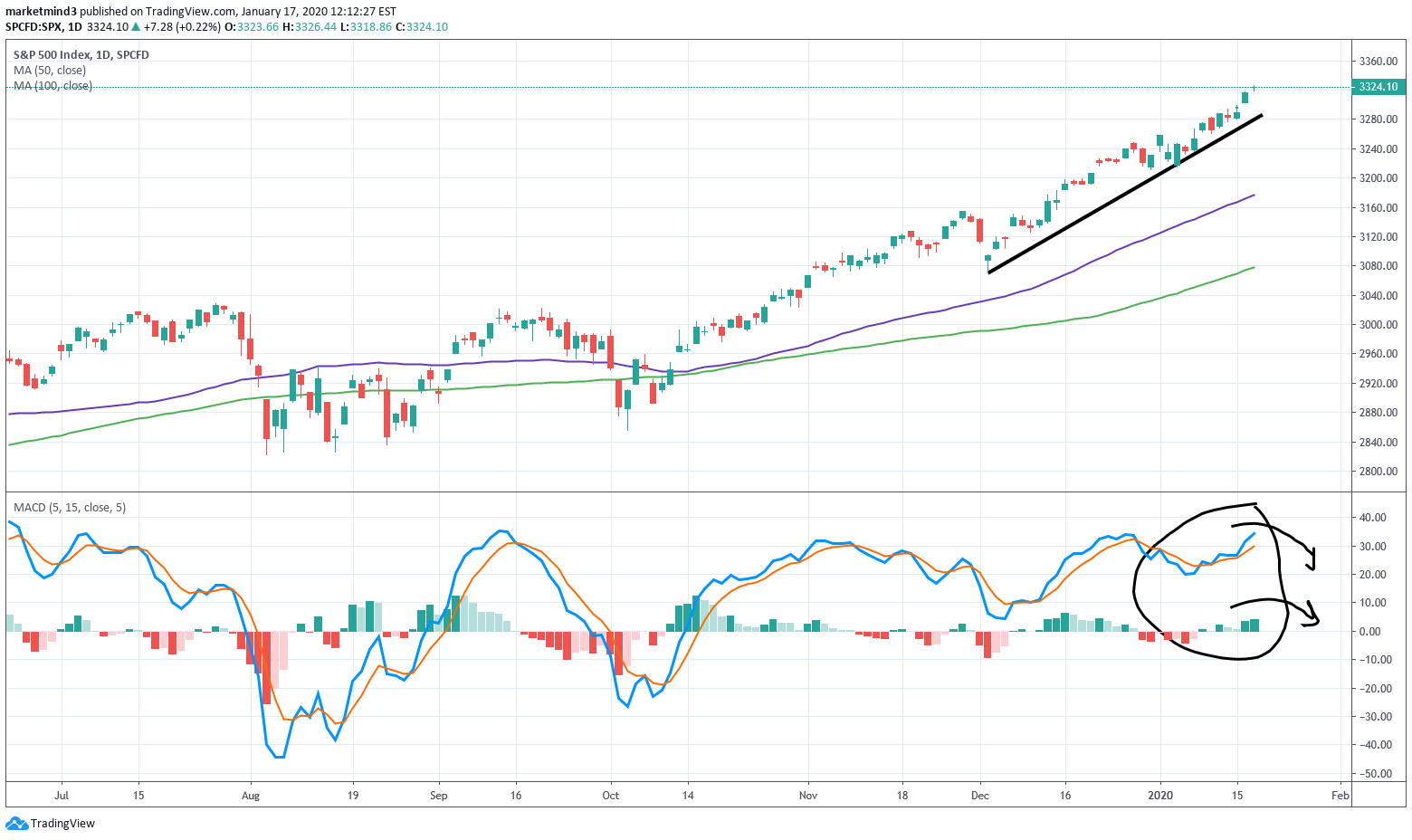Click the MACD (5, 15, close, 5) legend
This screenshot has height=840, width=1412.
(x=70, y=508)
